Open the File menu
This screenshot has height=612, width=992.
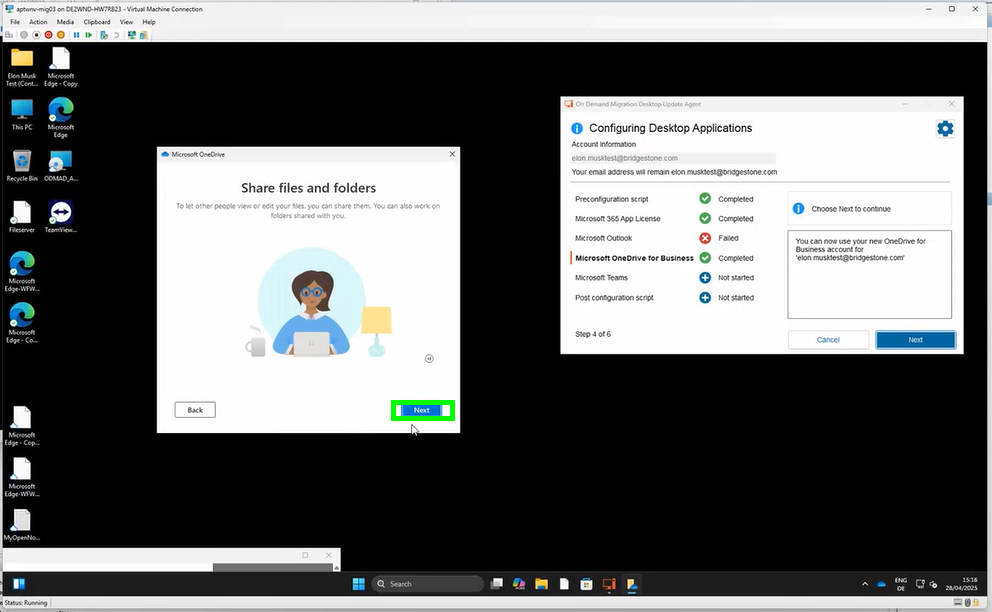coord(15,22)
